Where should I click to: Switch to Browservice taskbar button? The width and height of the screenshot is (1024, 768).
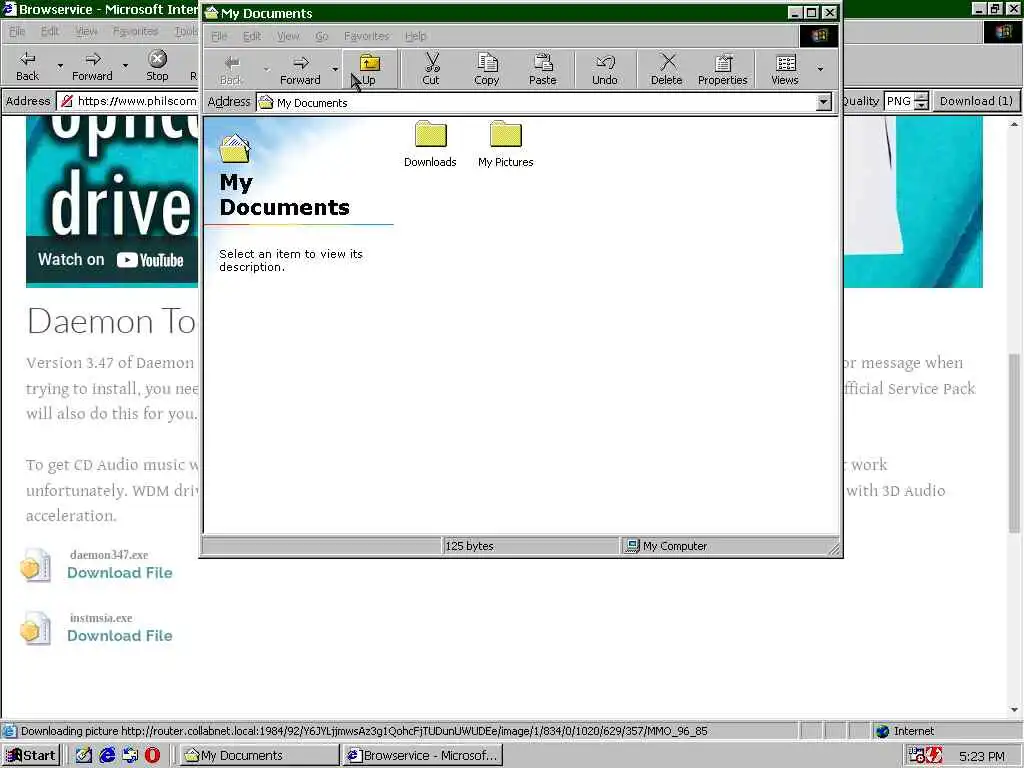tap(423, 756)
